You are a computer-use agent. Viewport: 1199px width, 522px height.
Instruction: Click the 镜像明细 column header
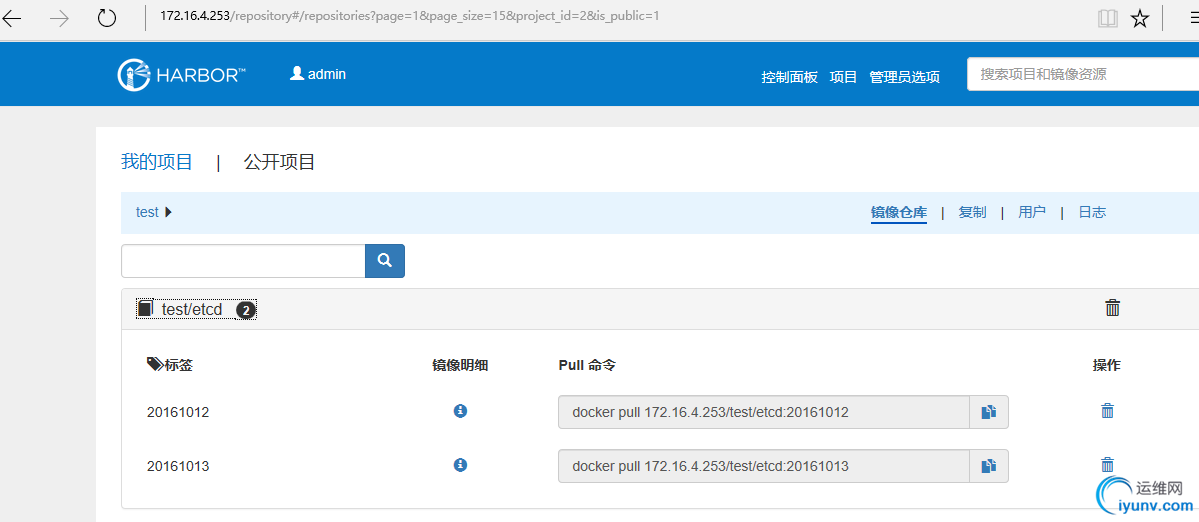460,365
